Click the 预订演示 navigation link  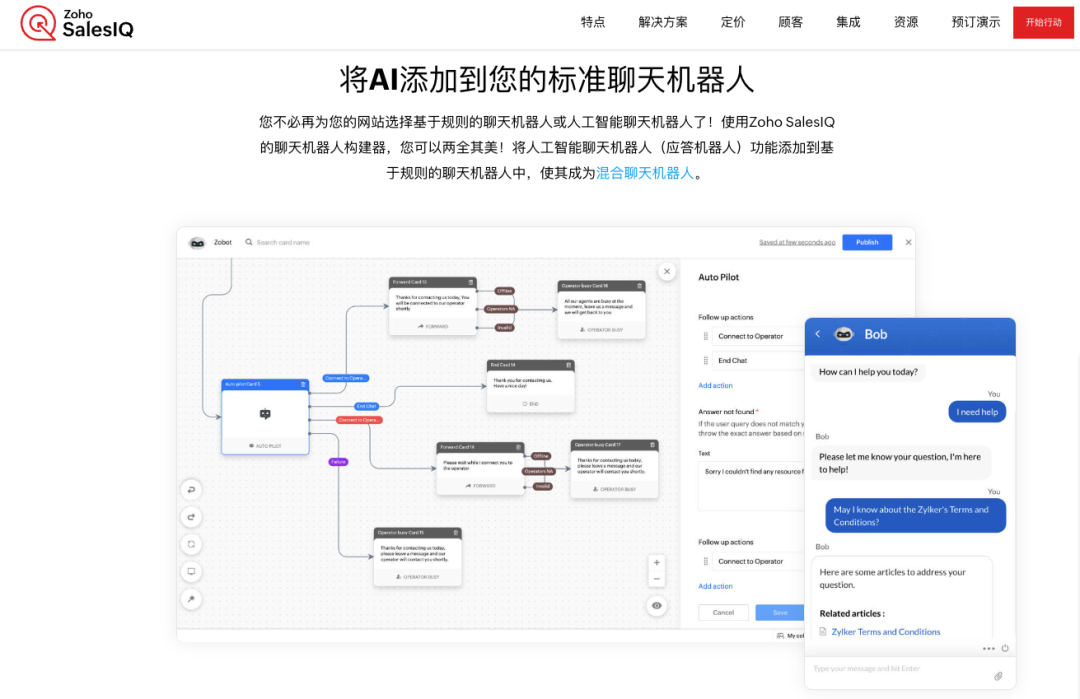(975, 22)
